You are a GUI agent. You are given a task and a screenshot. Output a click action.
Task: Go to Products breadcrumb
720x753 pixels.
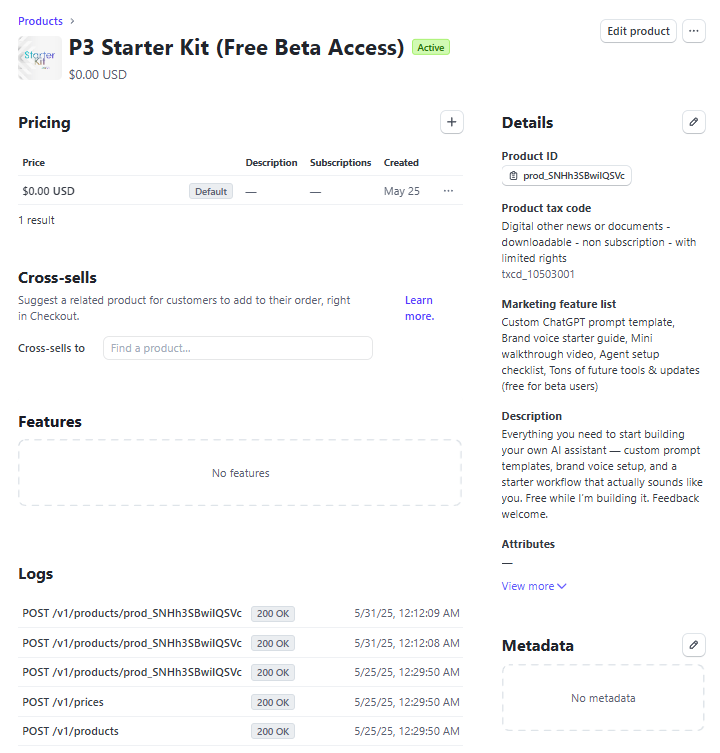[x=40, y=21]
